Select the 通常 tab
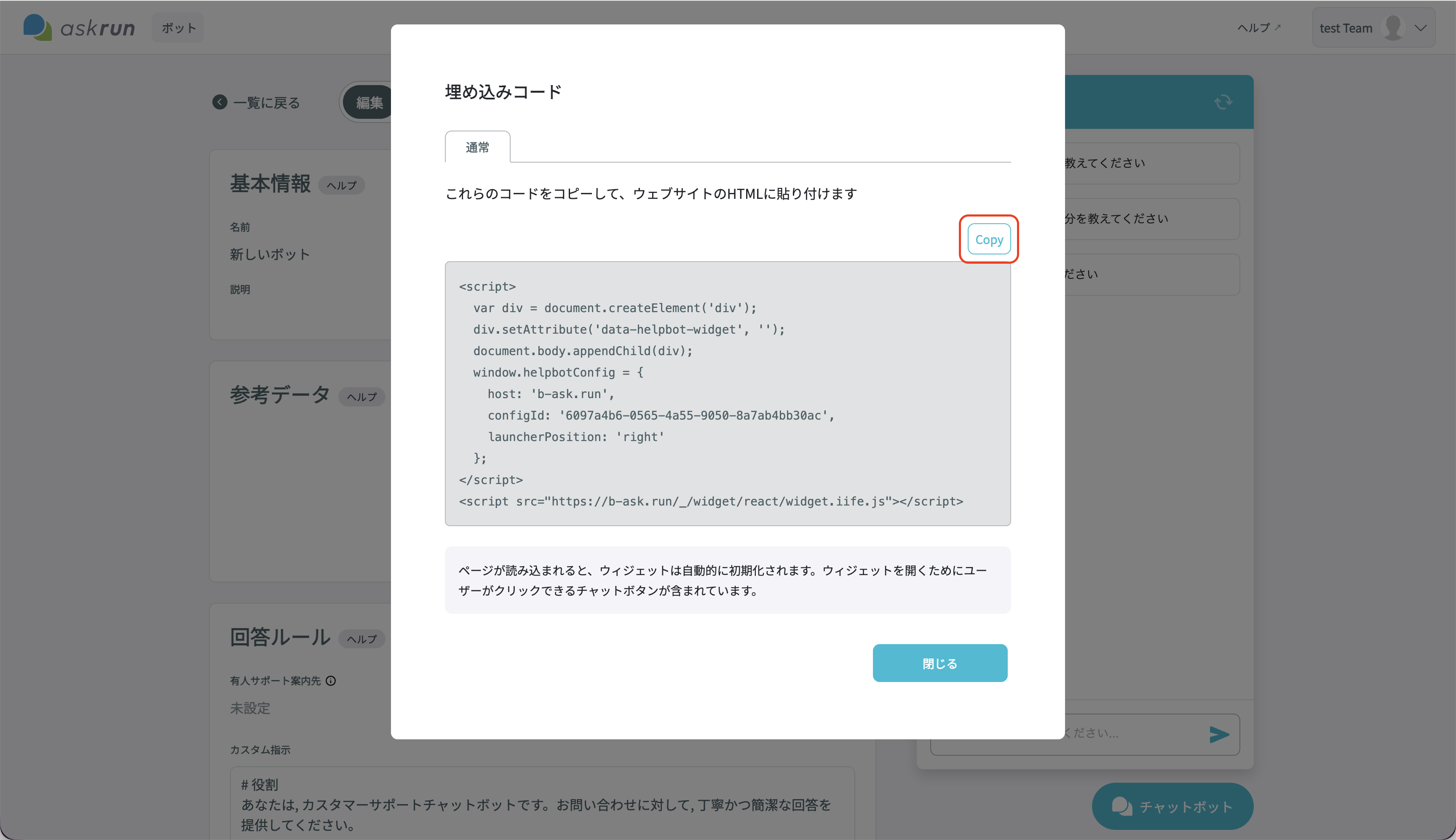The width and height of the screenshot is (1456, 840). 478,147
